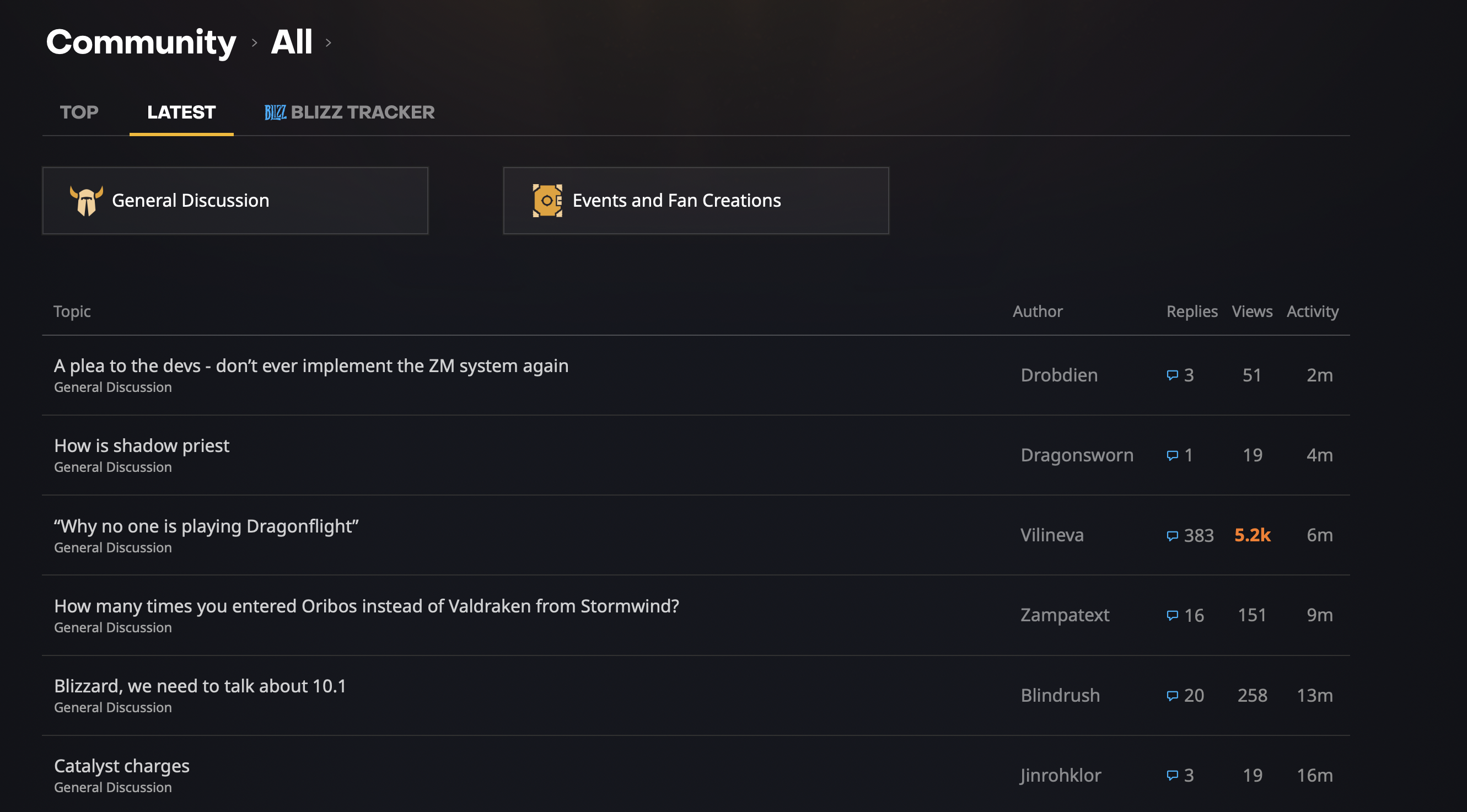Open "Why no one is playing Dragonflight" thread
The image size is (1467, 812).
206,526
